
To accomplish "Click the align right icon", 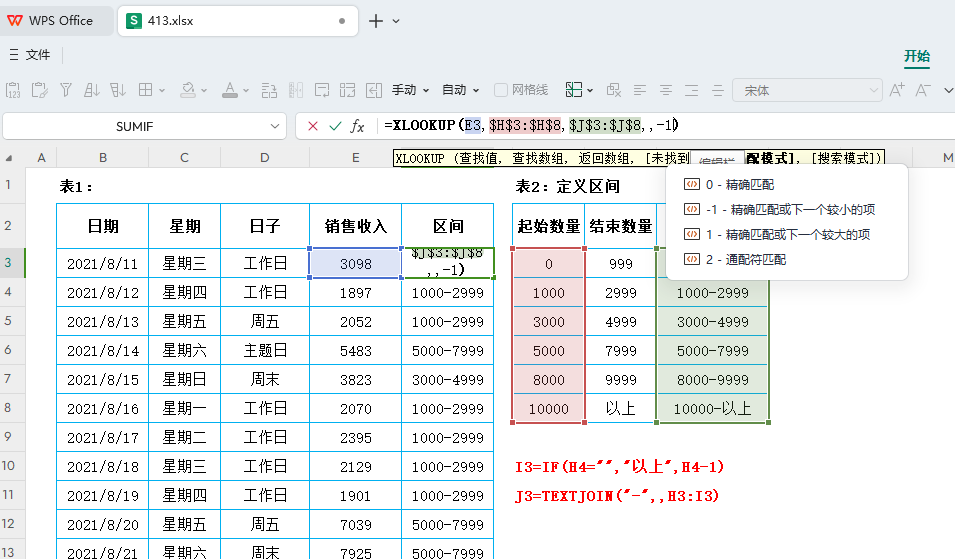I will 691,90.
